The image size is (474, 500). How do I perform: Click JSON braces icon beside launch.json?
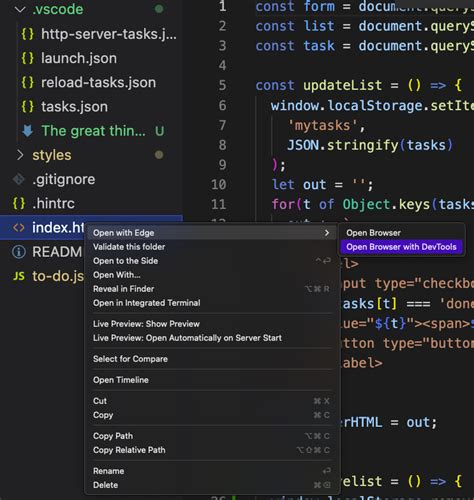coord(27,58)
